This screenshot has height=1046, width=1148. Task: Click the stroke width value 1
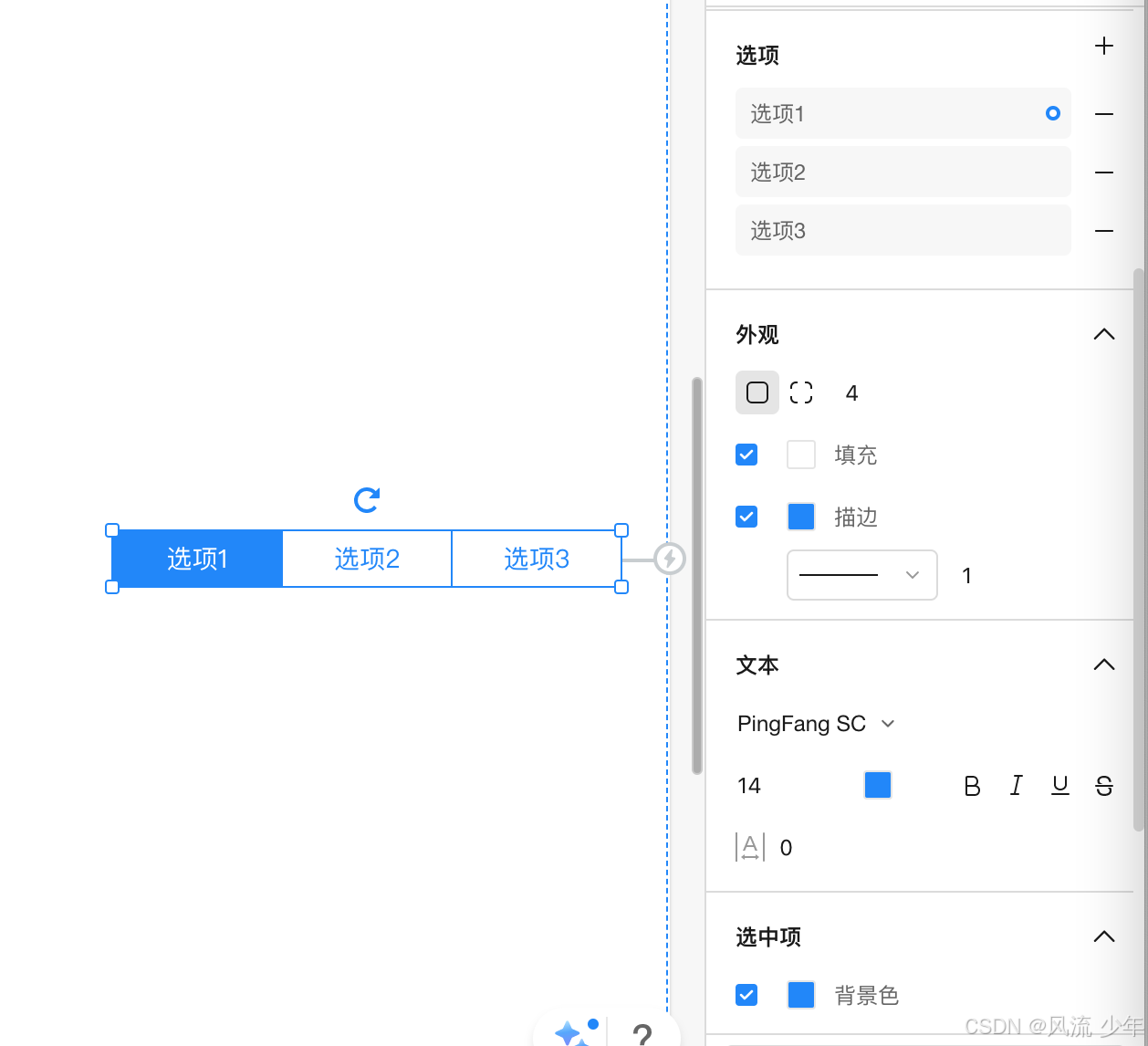(x=967, y=576)
